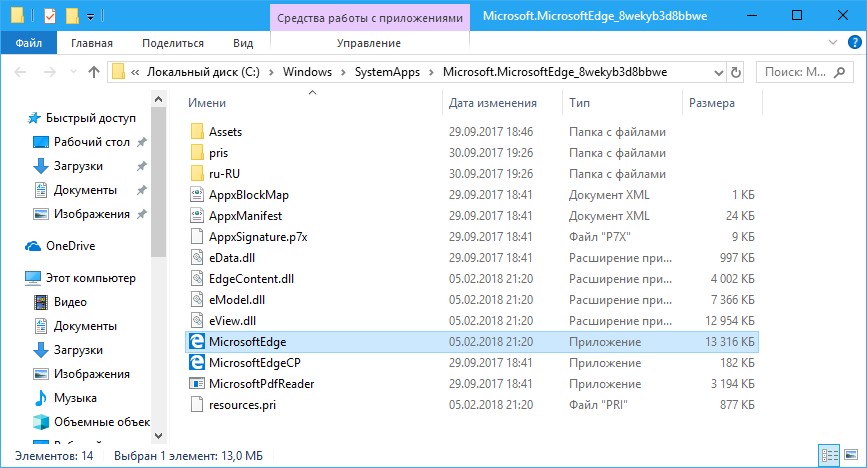The width and height of the screenshot is (867, 468).
Task: Click the AppxSignature.p7x file icon
Action: pyautogui.click(x=197, y=237)
